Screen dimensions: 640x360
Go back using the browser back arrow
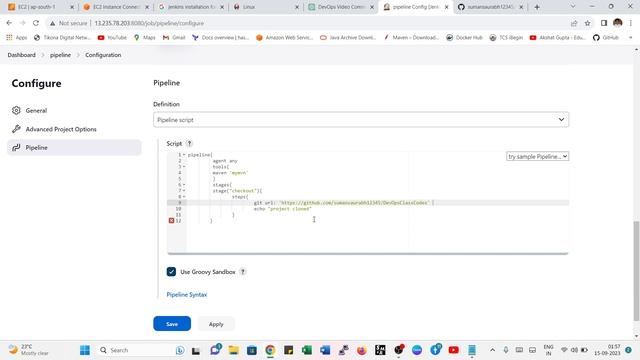pos(9,23)
